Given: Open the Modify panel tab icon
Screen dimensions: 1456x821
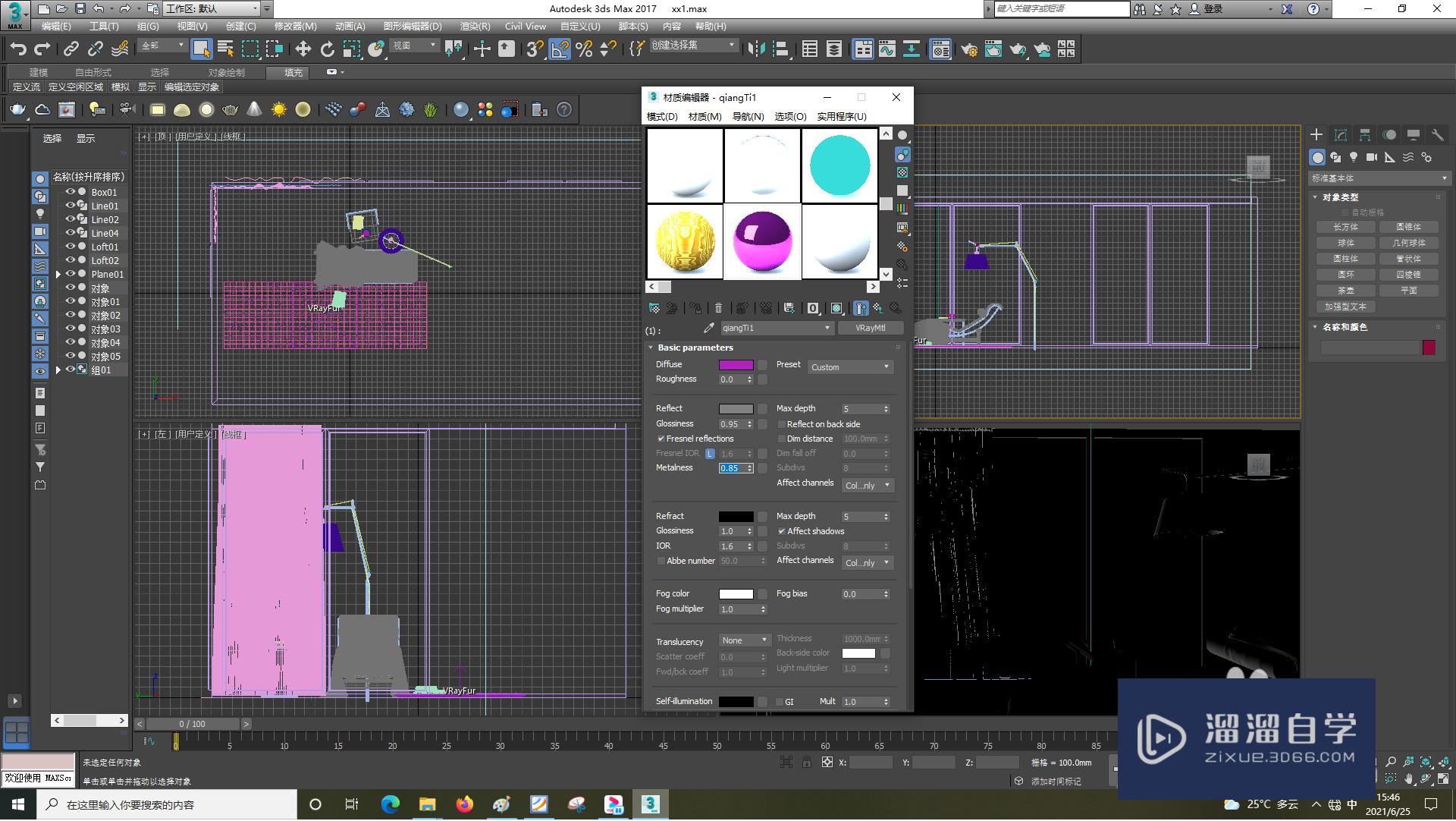Looking at the screenshot, I should pyautogui.click(x=1341, y=135).
